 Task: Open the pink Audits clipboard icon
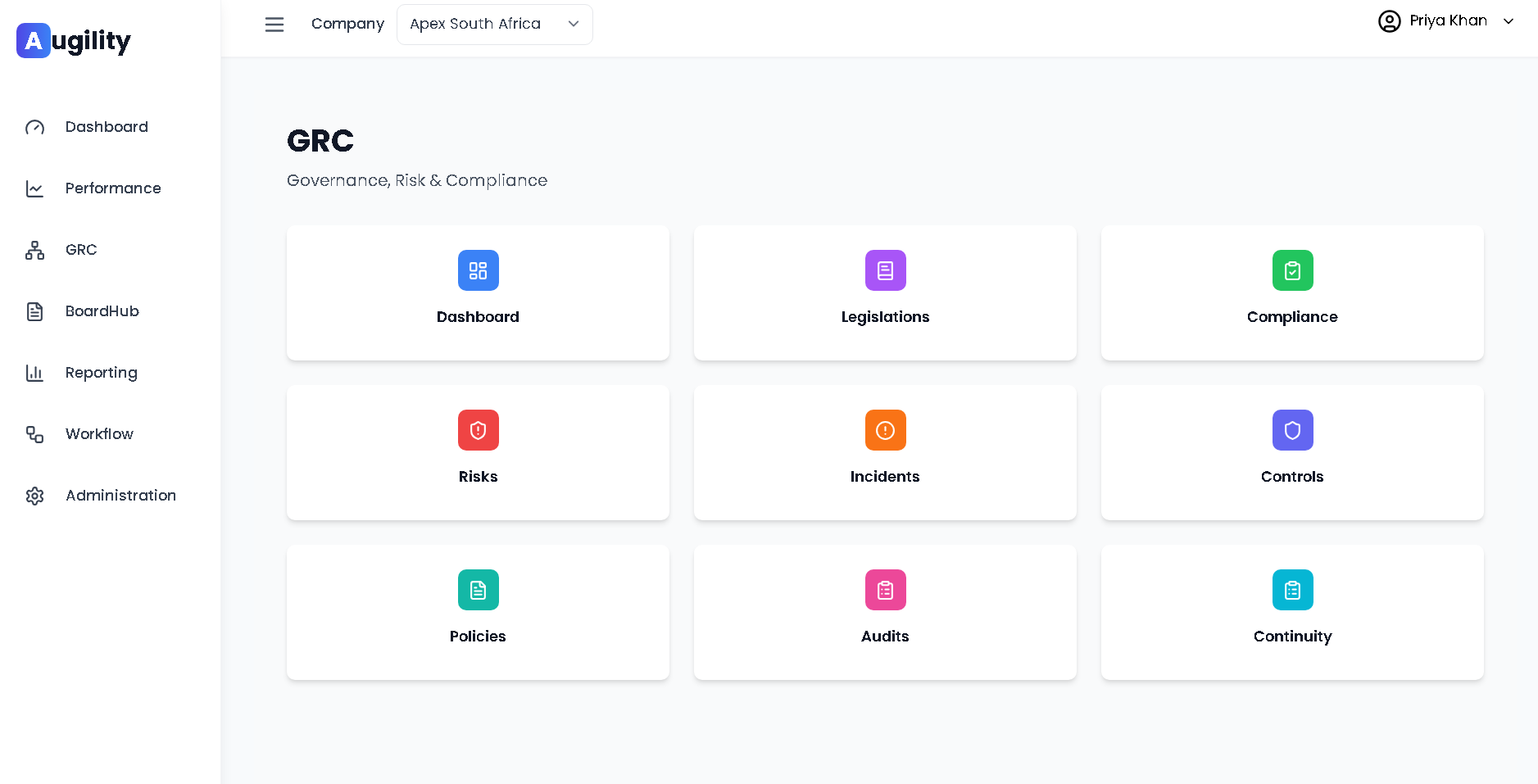pos(885,590)
